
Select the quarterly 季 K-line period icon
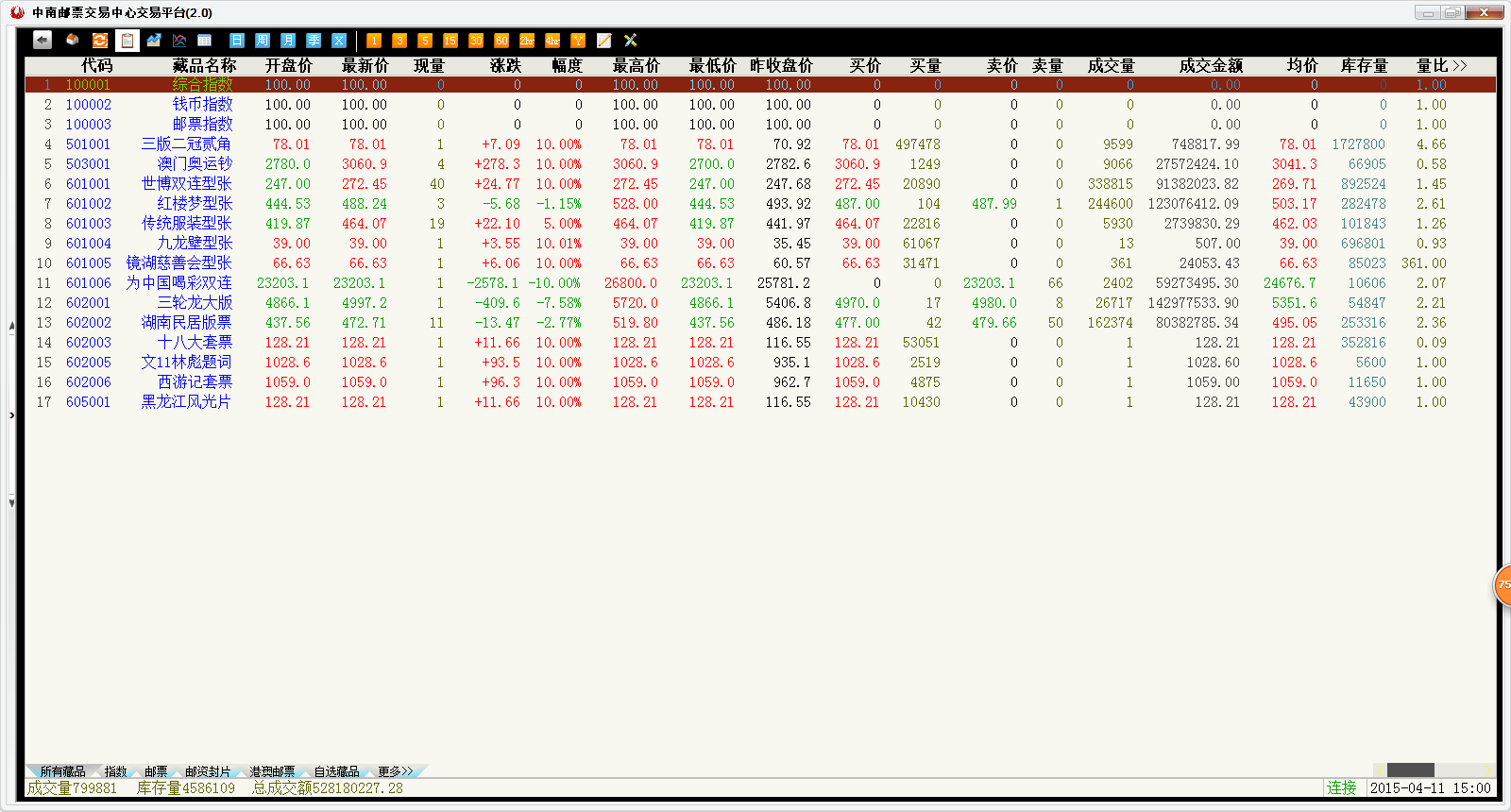[314, 41]
